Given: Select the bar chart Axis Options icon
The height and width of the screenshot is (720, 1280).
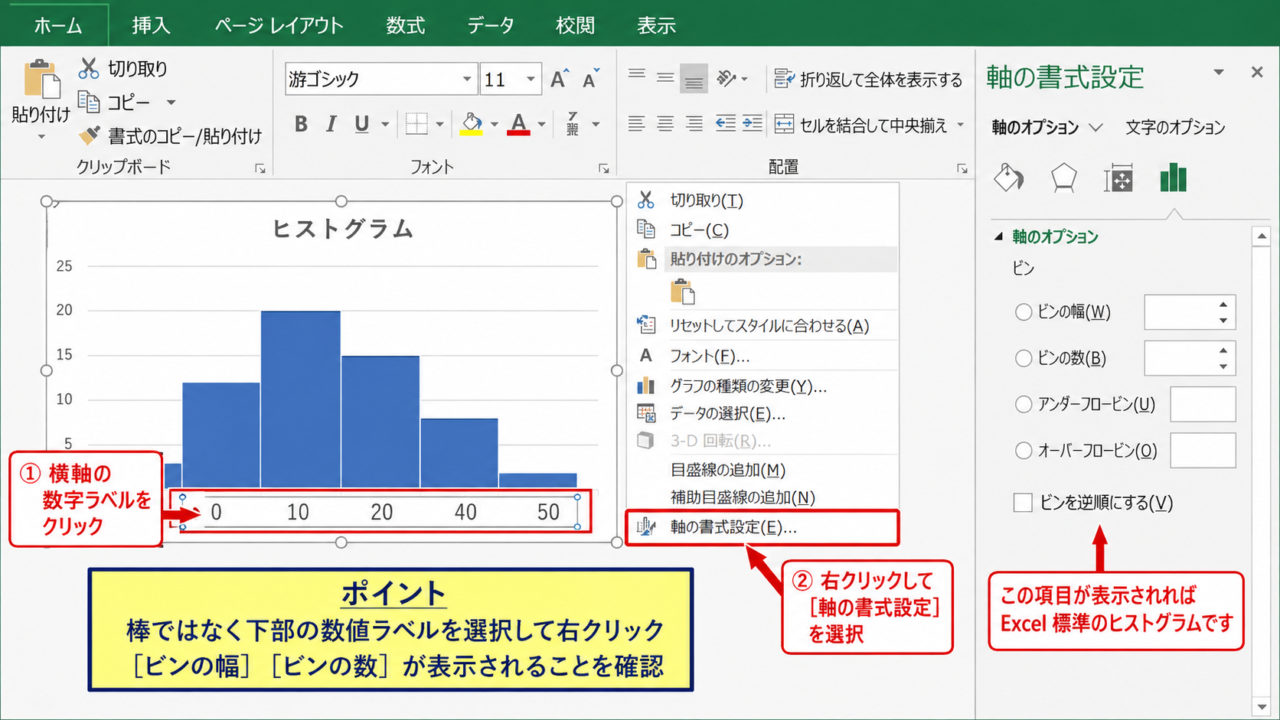Looking at the screenshot, I should pos(1172,178).
